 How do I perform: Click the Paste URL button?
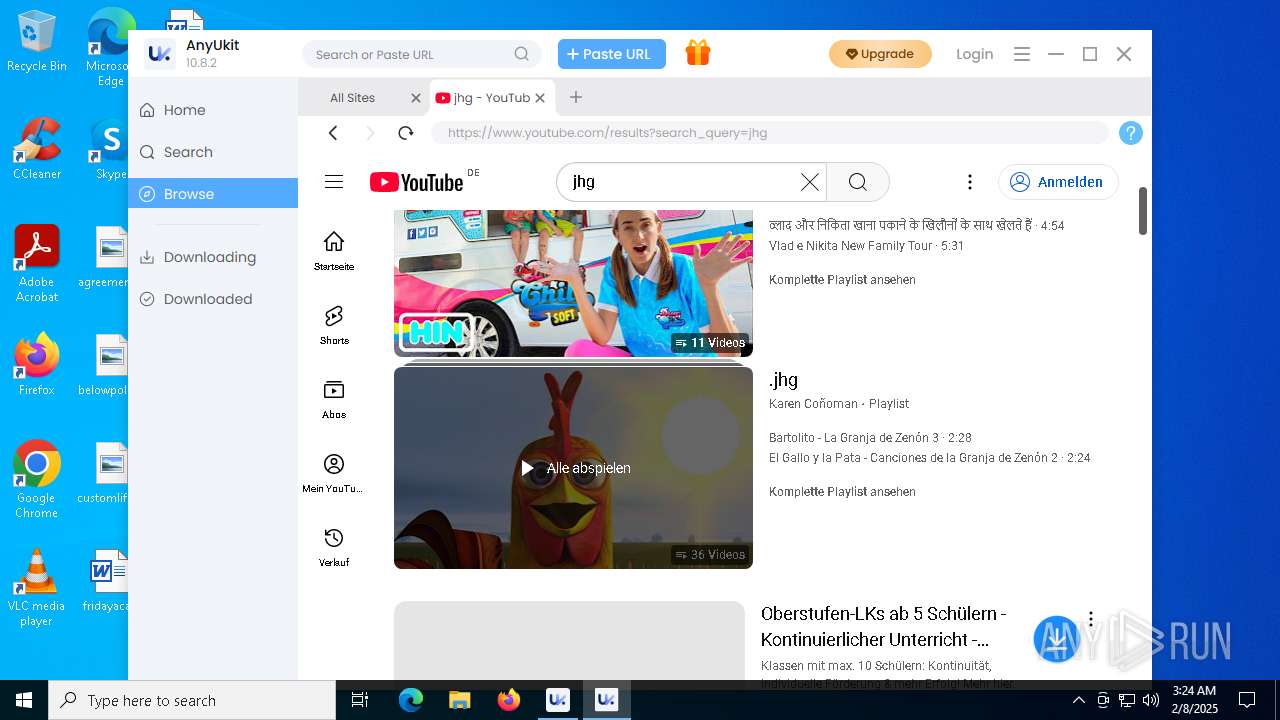[x=611, y=54]
